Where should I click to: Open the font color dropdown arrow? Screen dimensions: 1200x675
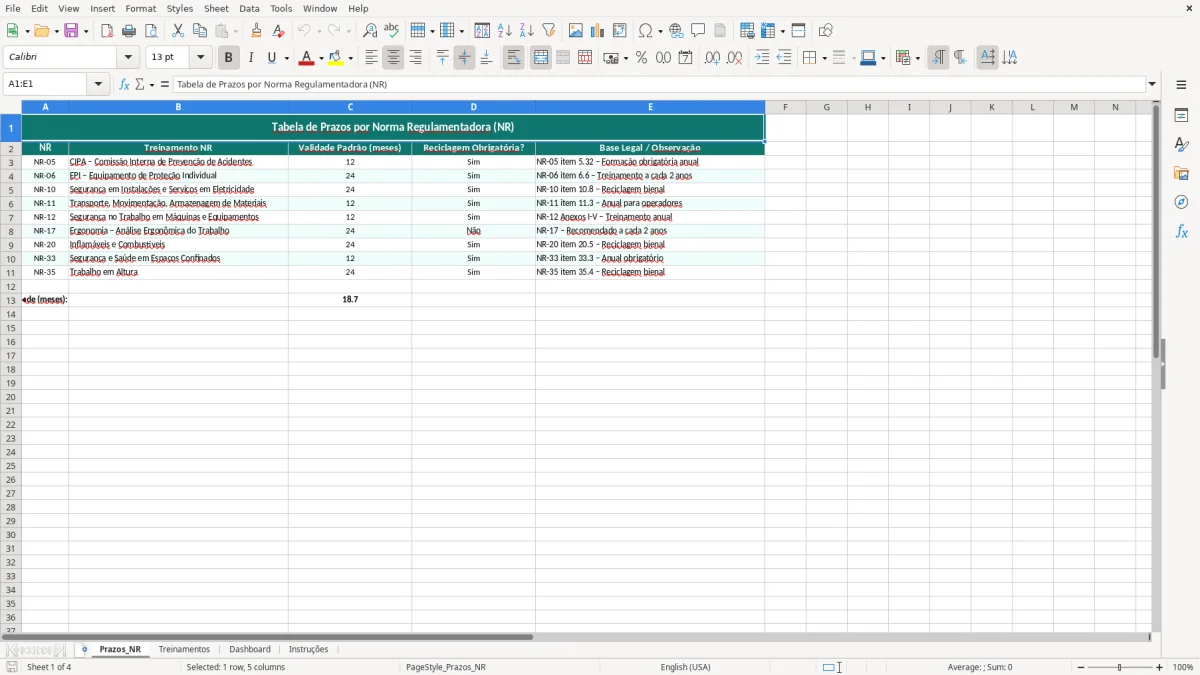click(x=320, y=58)
